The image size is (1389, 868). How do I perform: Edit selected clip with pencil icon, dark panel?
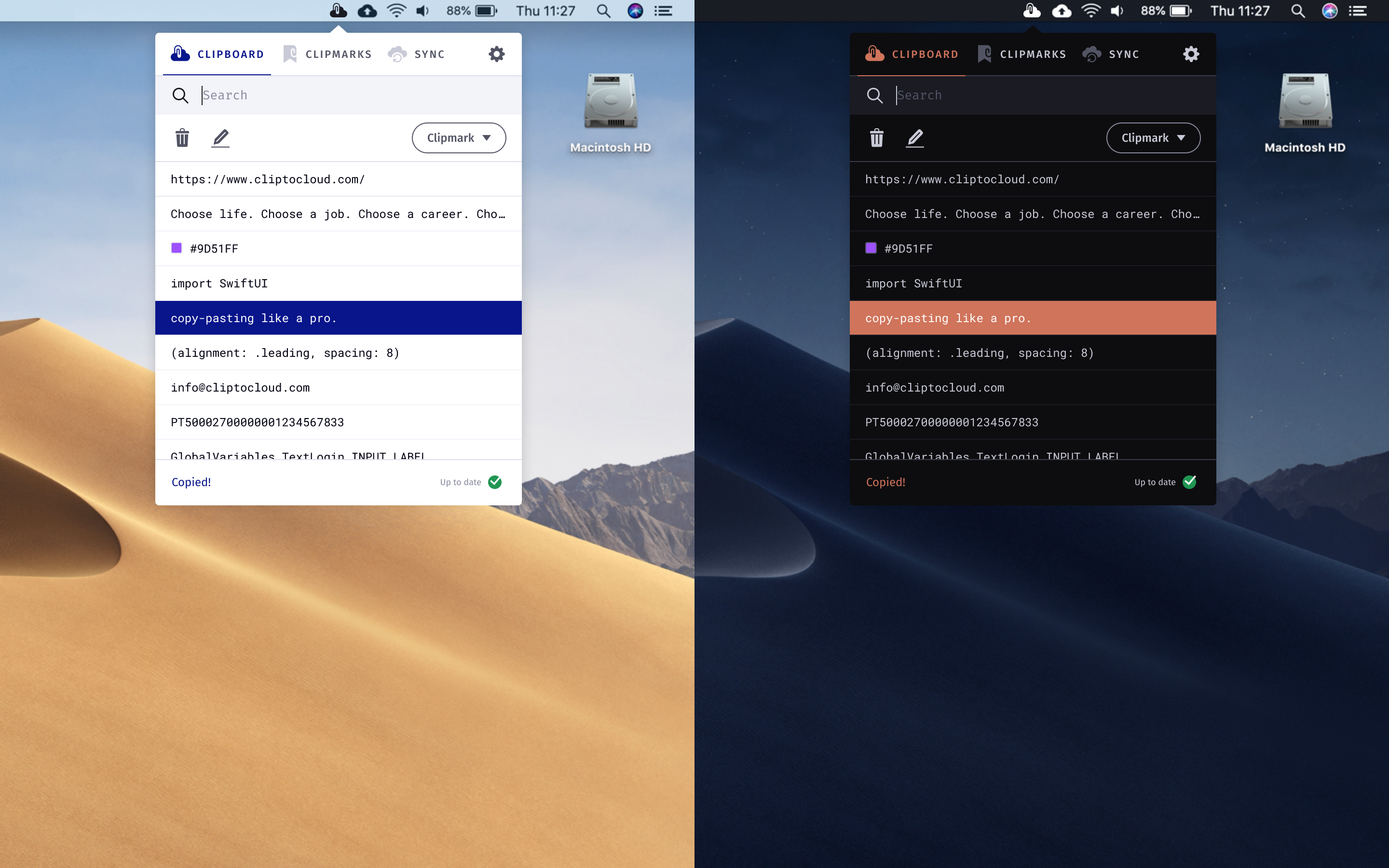point(915,138)
